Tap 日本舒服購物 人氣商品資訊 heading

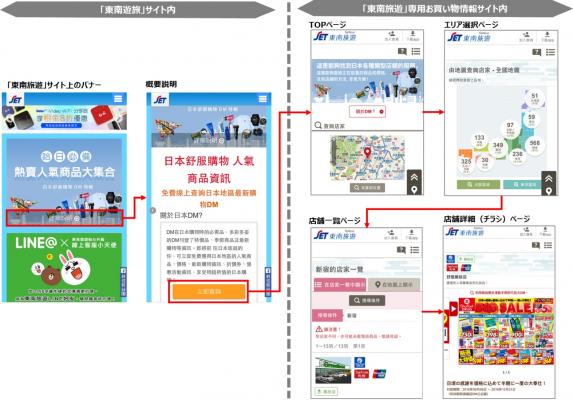click(x=209, y=169)
